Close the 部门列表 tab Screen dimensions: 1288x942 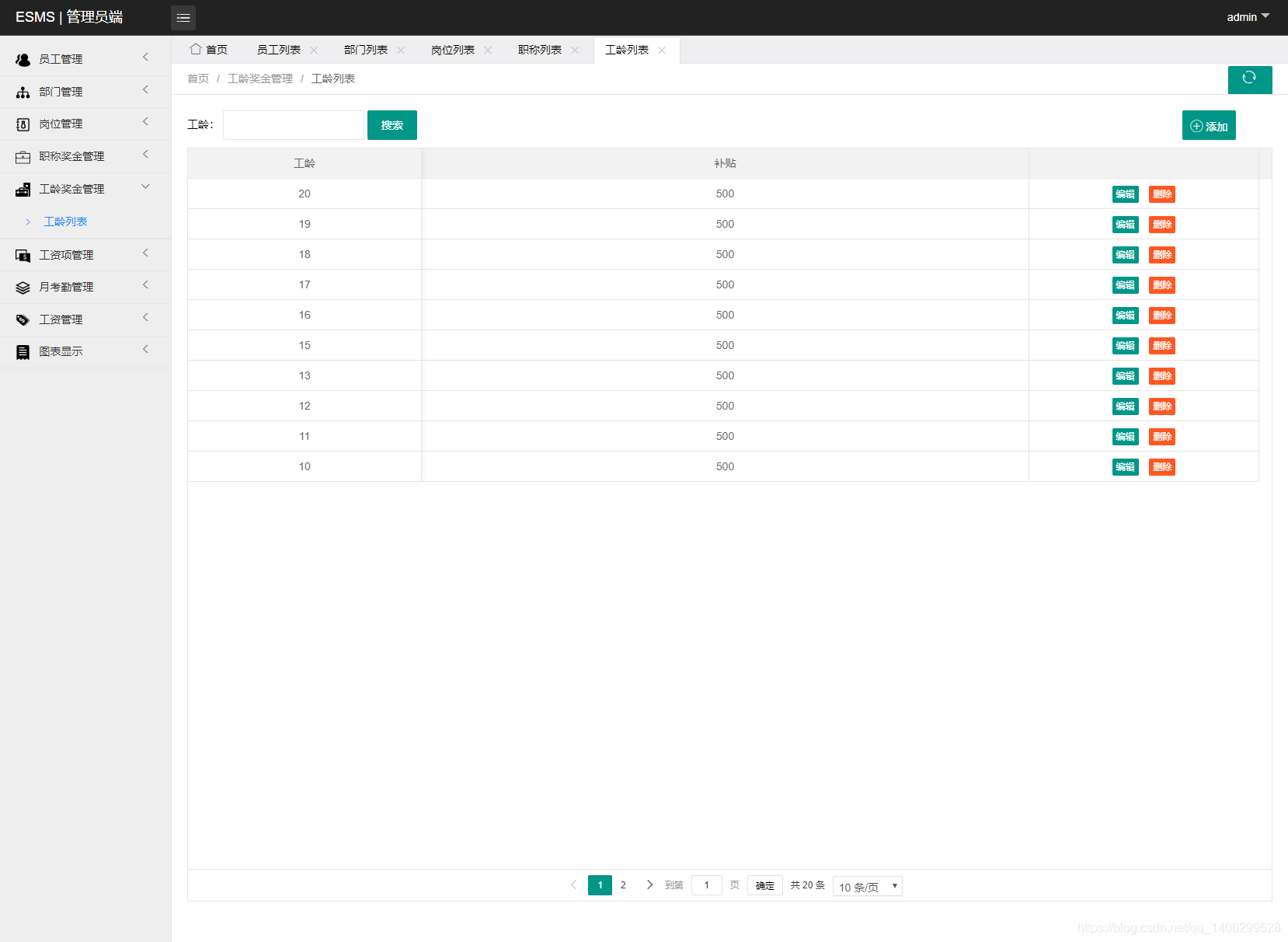tap(401, 50)
